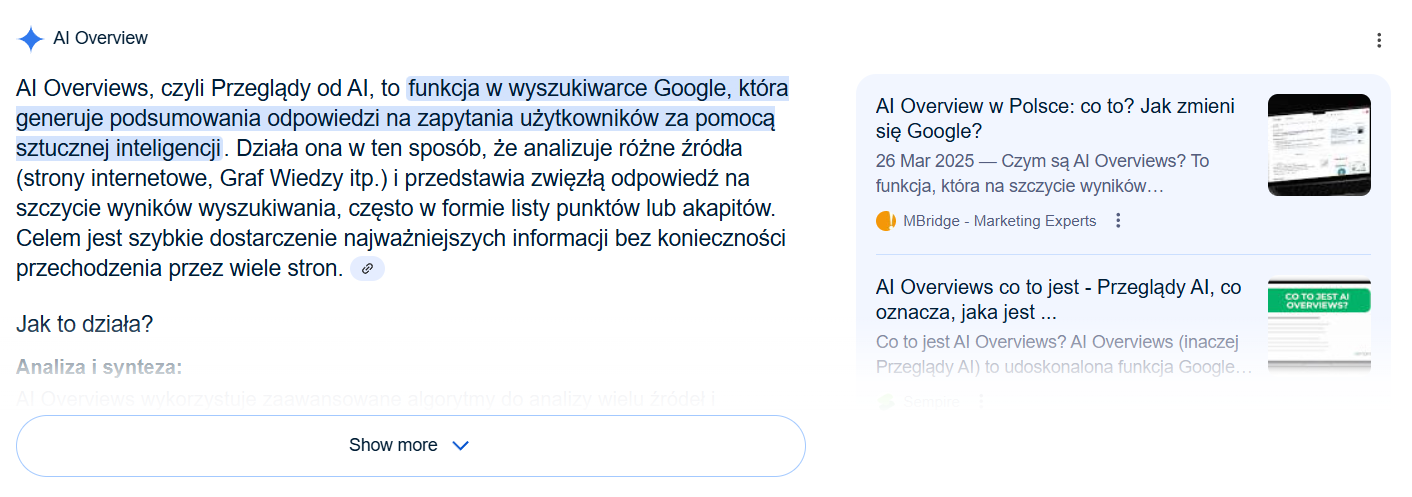Viewport: 1412px width, 497px height.
Task: Click the MBridge - Marketing Experts source name
Action: tap(999, 221)
